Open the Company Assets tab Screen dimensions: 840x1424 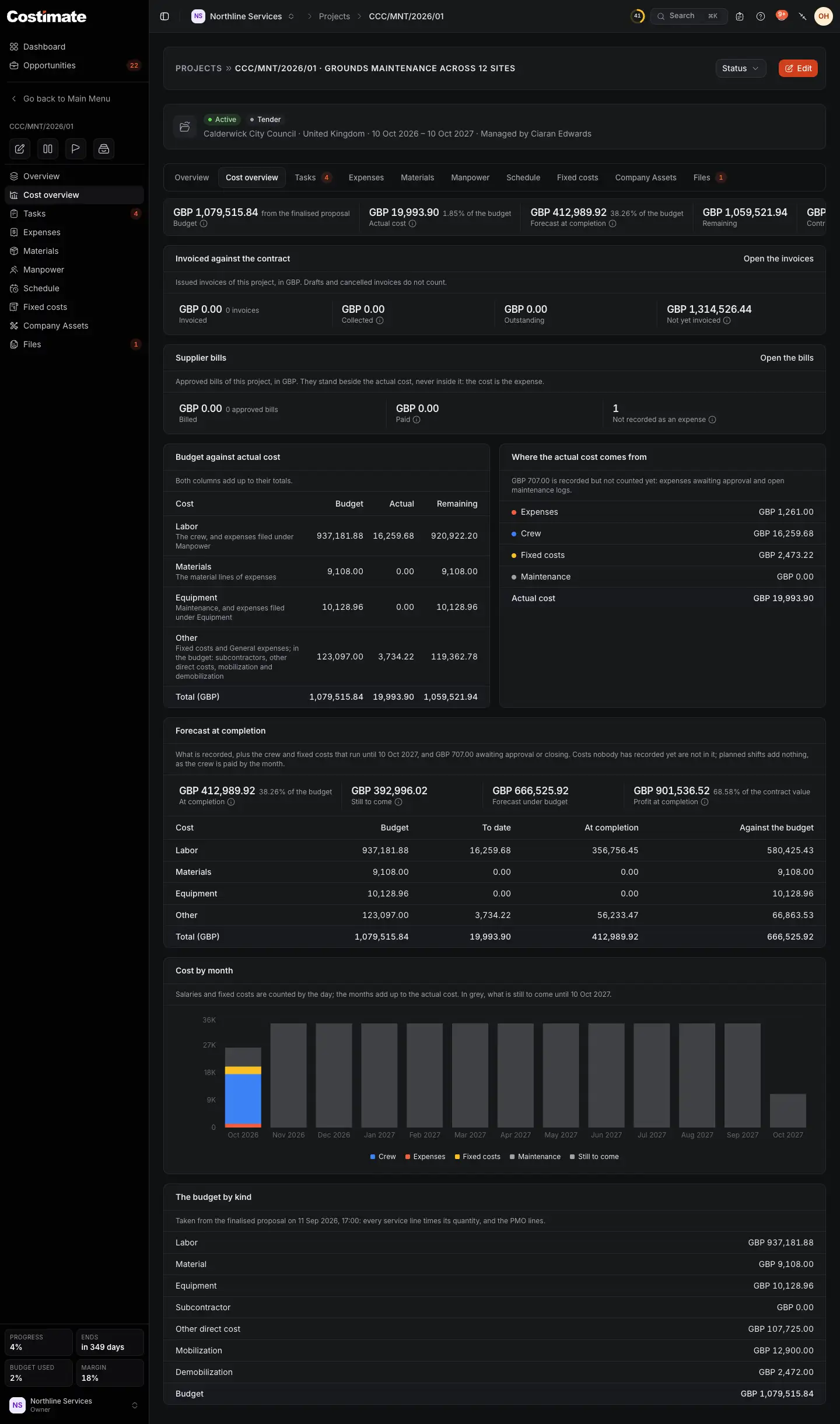tap(646, 177)
